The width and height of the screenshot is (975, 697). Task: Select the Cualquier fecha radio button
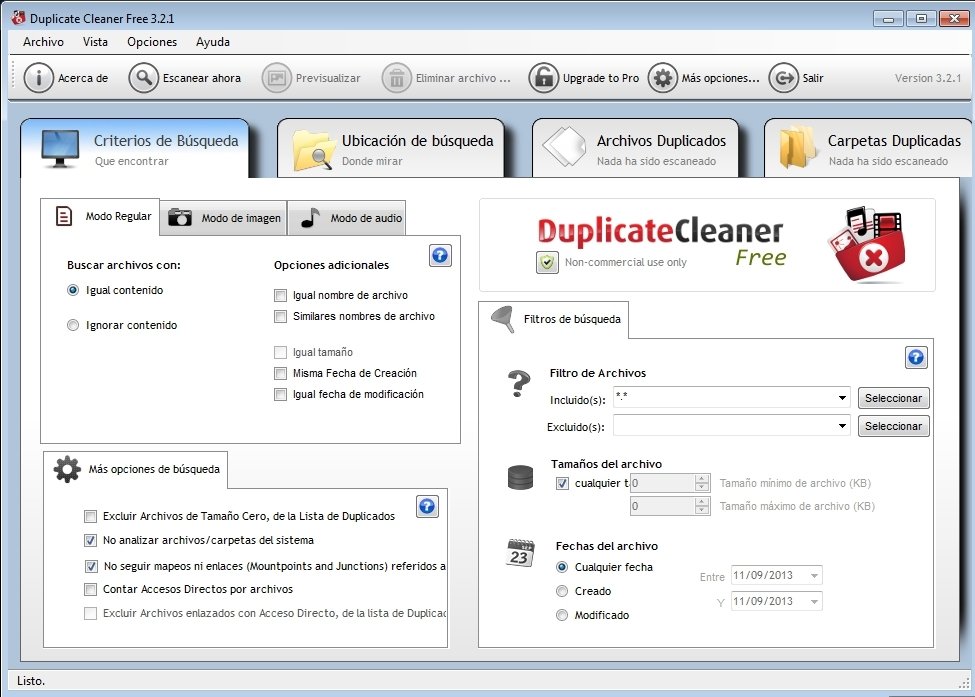[562, 567]
